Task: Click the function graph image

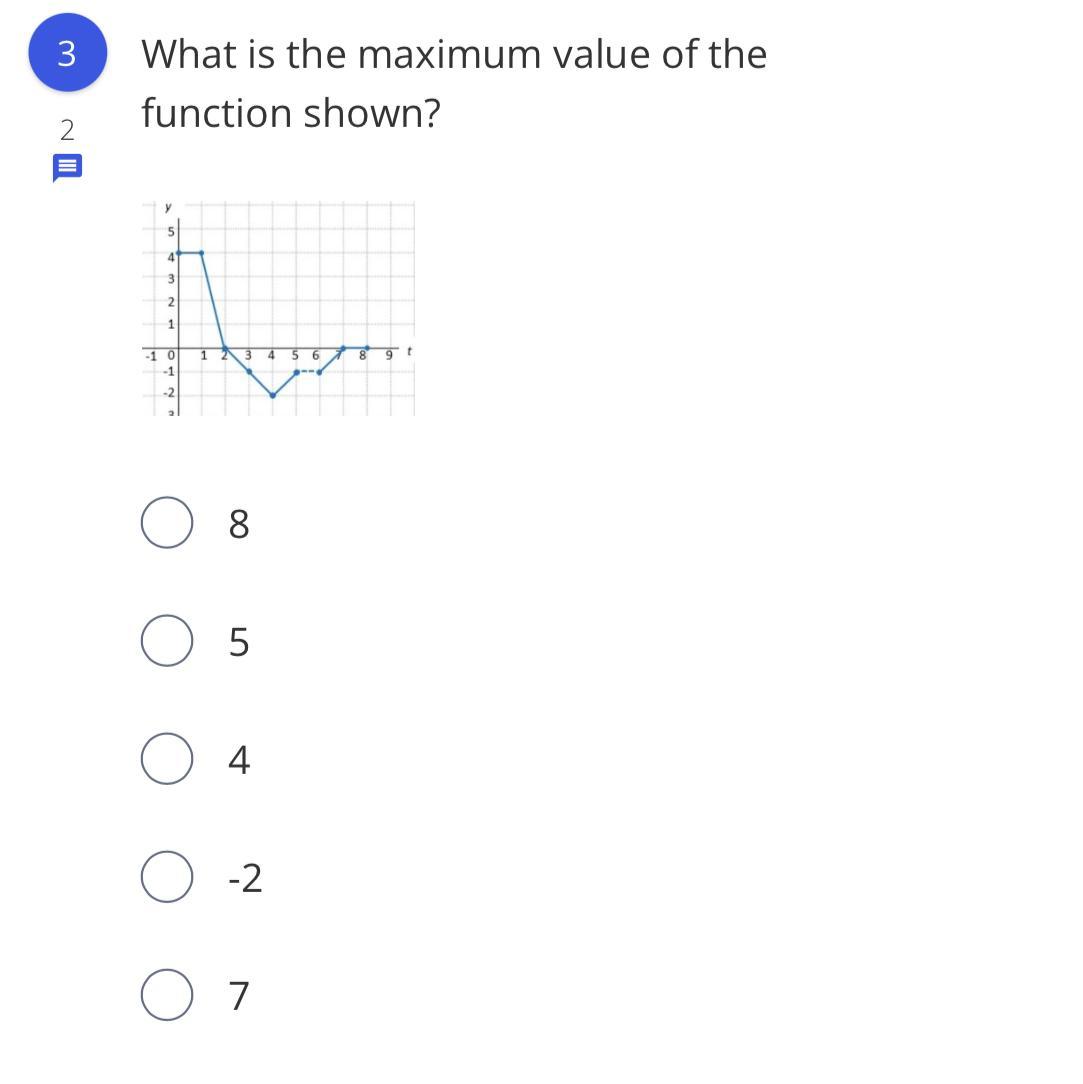Action: coord(279,308)
